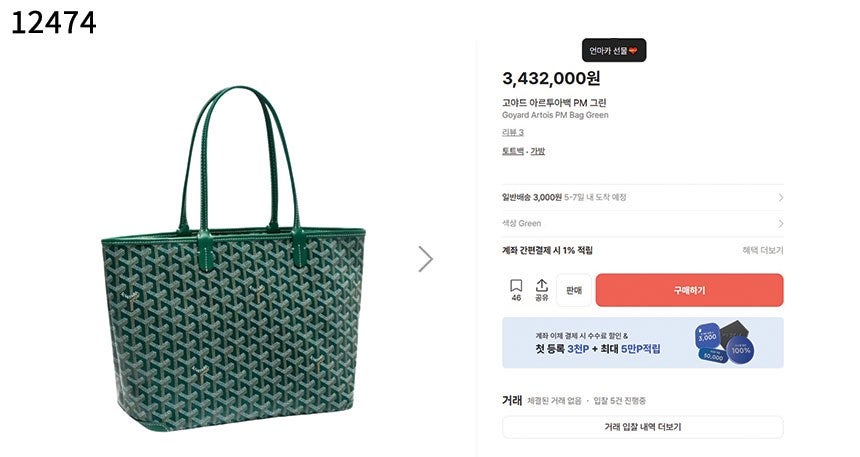
Task: Click the 언마카 선물 gift badge
Action: tap(614, 50)
